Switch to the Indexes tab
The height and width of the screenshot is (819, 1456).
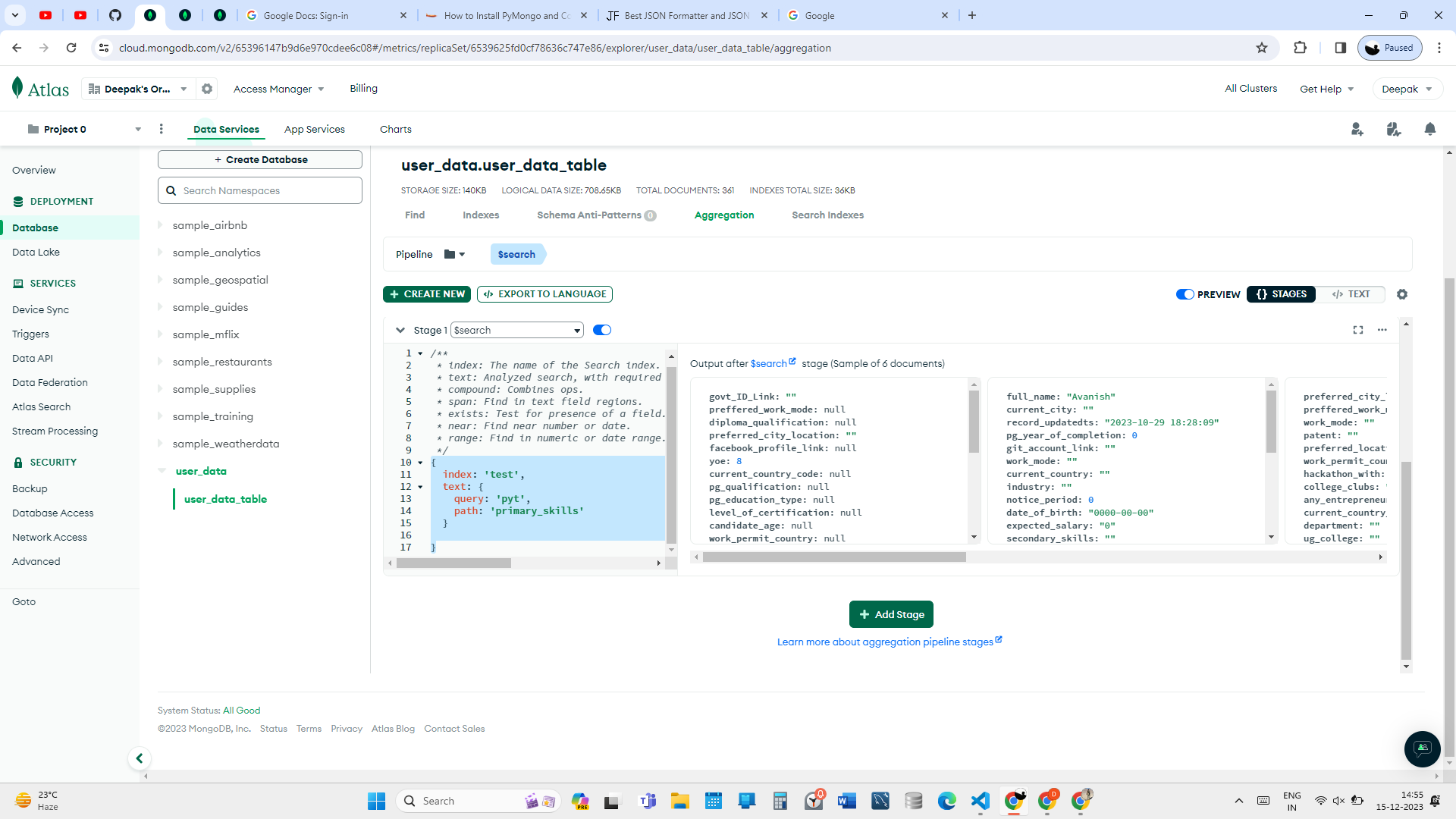481,215
